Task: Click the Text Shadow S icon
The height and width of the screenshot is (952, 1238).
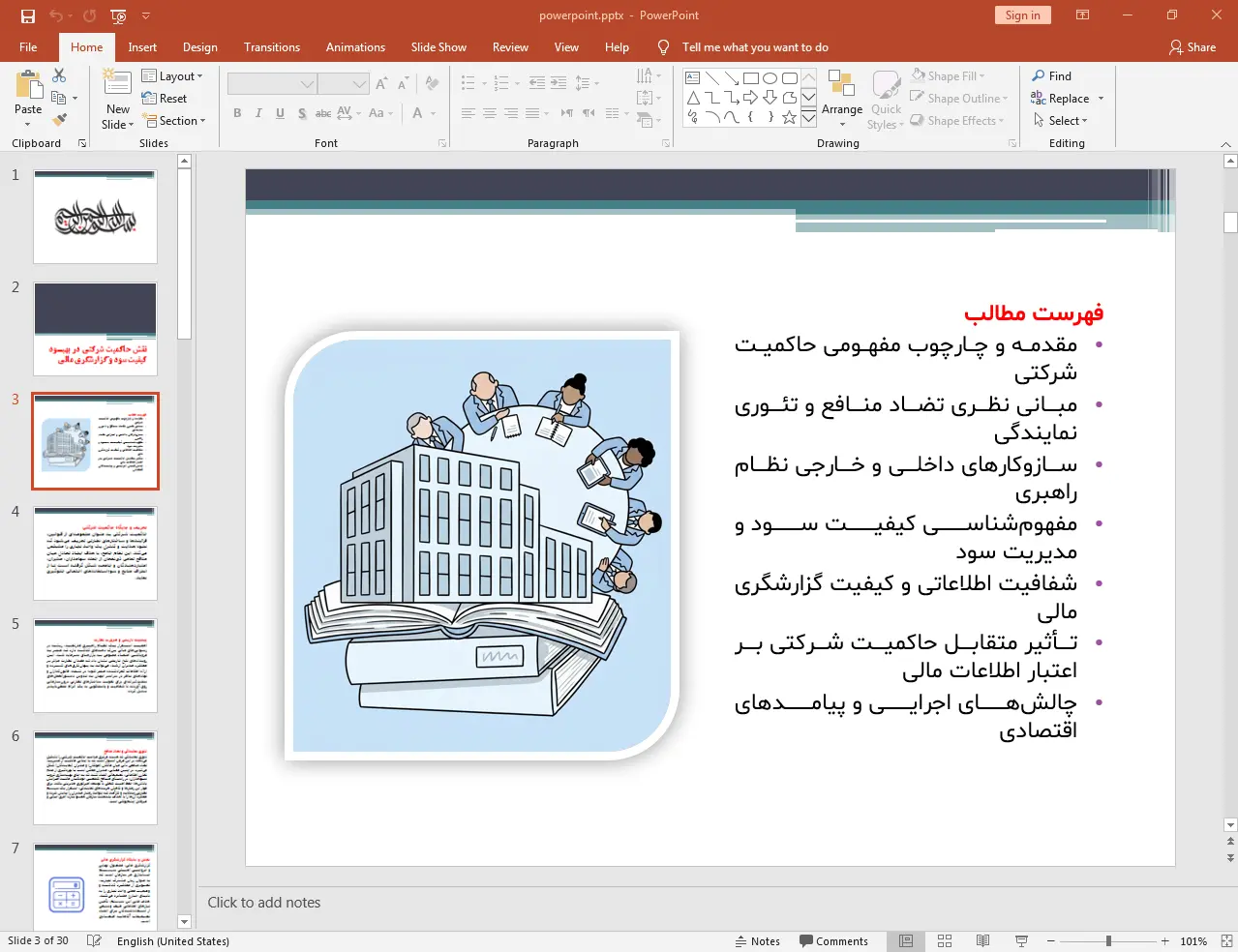Action: point(302,113)
